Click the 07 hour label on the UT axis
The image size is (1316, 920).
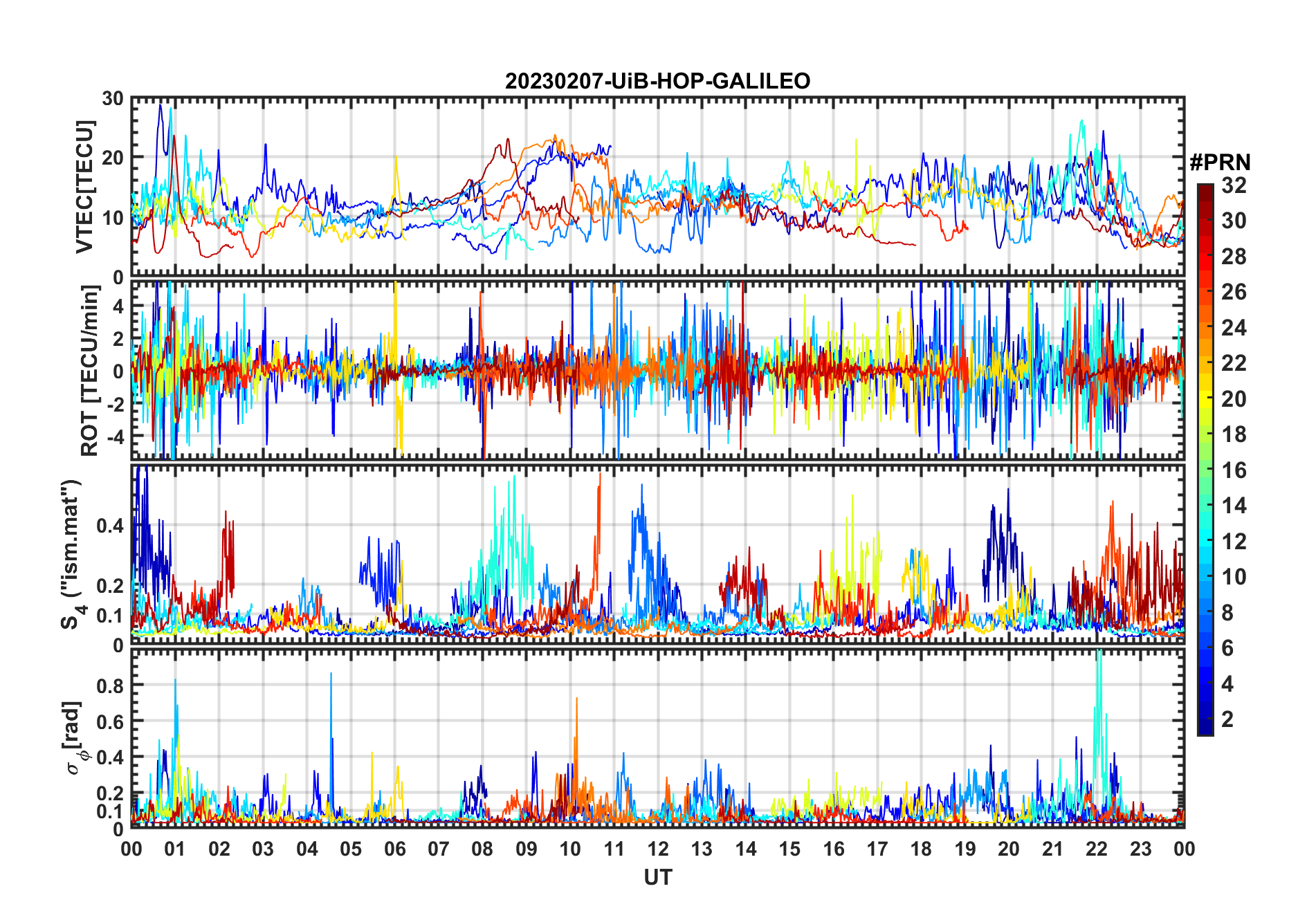pos(439,849)
